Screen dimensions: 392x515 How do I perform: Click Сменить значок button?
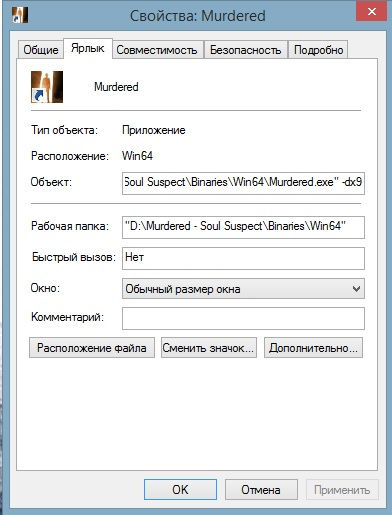click(209, 348)
